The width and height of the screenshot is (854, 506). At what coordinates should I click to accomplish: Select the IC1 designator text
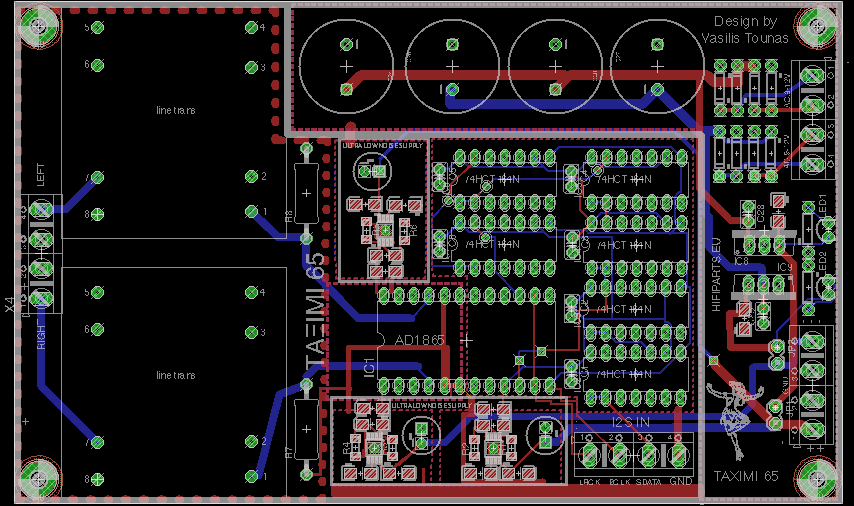369,366
